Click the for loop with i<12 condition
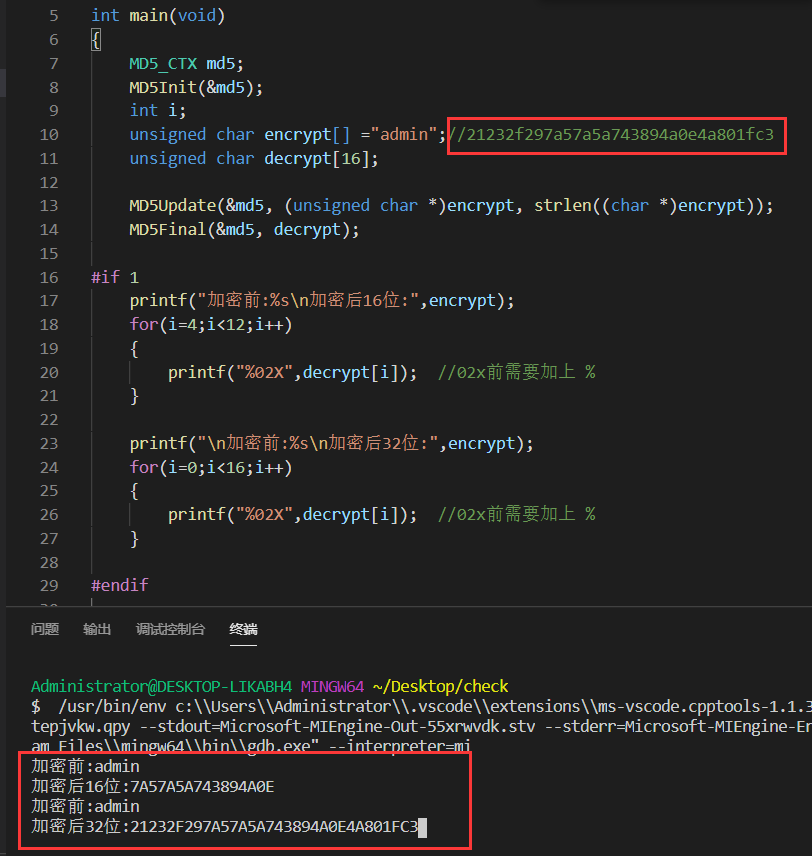 210,324
